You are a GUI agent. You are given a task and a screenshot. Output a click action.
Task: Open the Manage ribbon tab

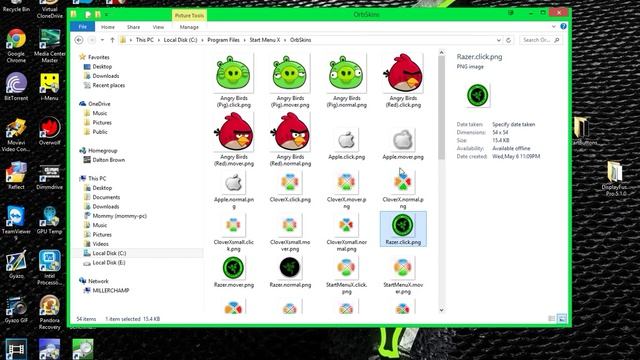[189, 27]
